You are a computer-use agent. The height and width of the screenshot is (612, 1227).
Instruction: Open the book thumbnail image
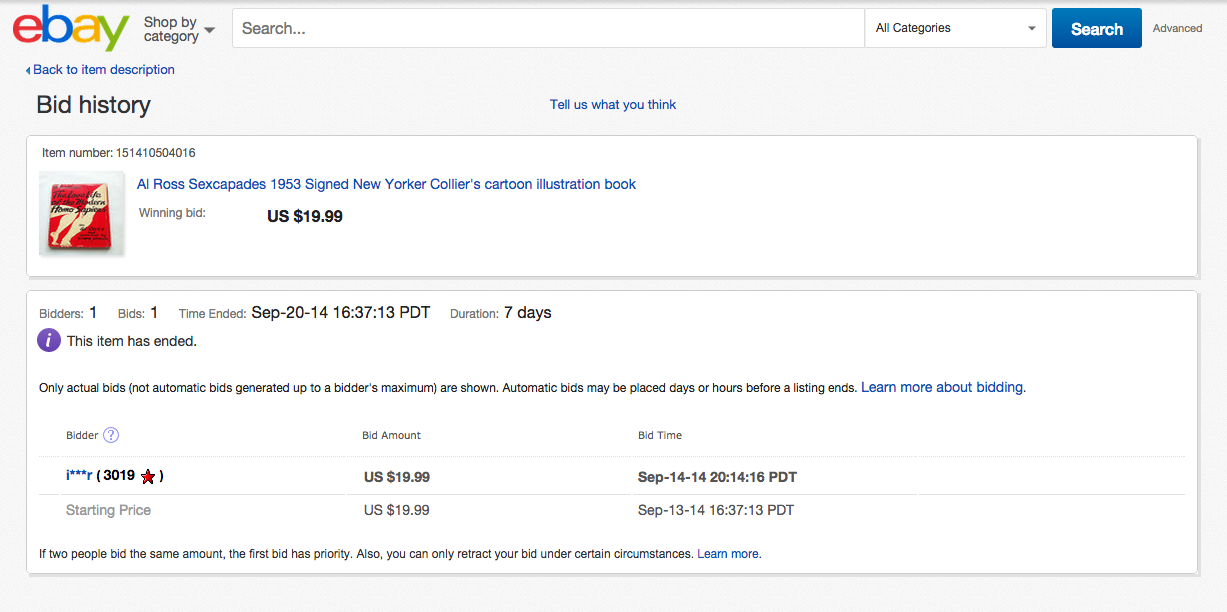[x=81, y=213]
